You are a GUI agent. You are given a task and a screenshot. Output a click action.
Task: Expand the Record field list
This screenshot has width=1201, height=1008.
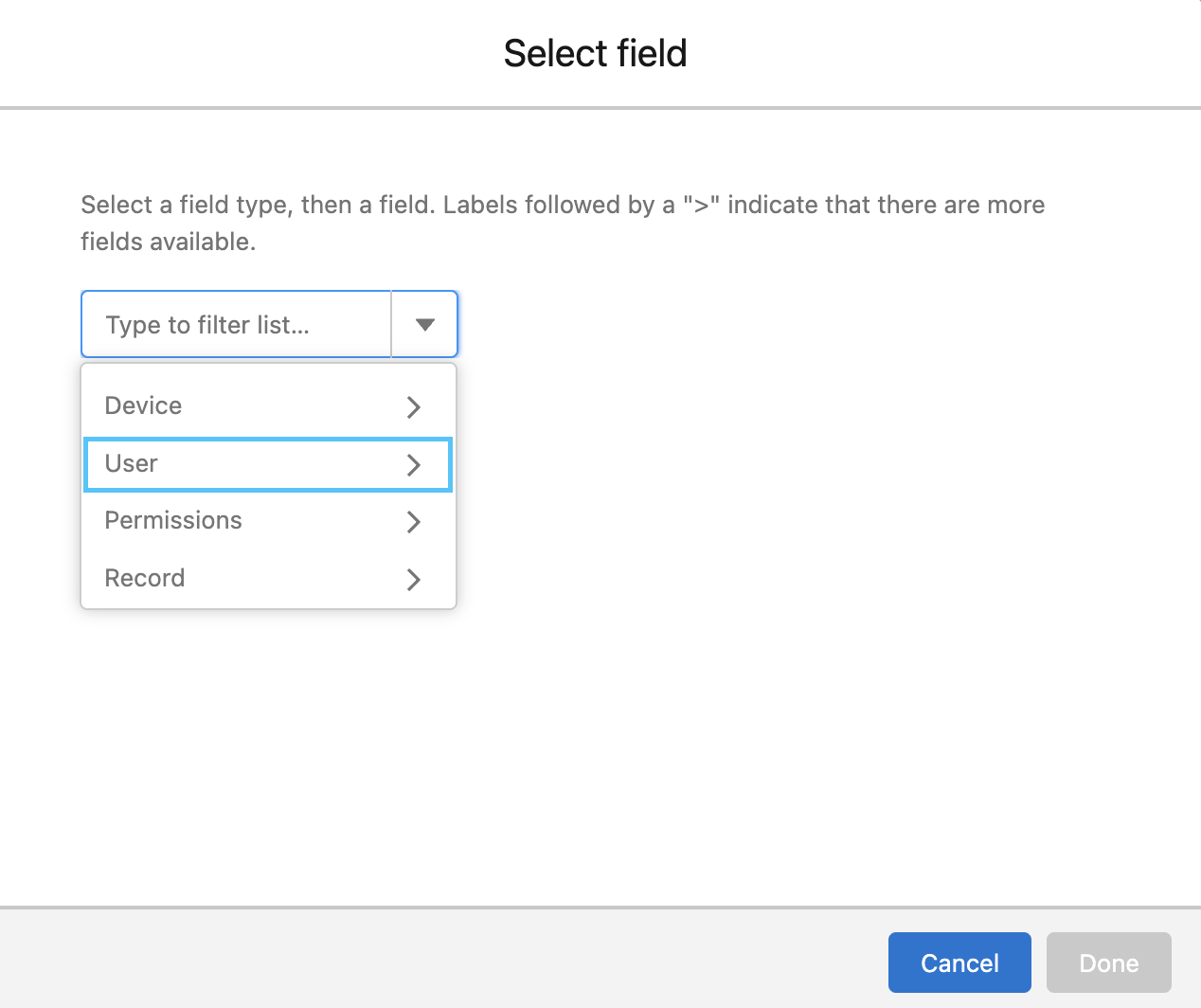click(145, 579)
